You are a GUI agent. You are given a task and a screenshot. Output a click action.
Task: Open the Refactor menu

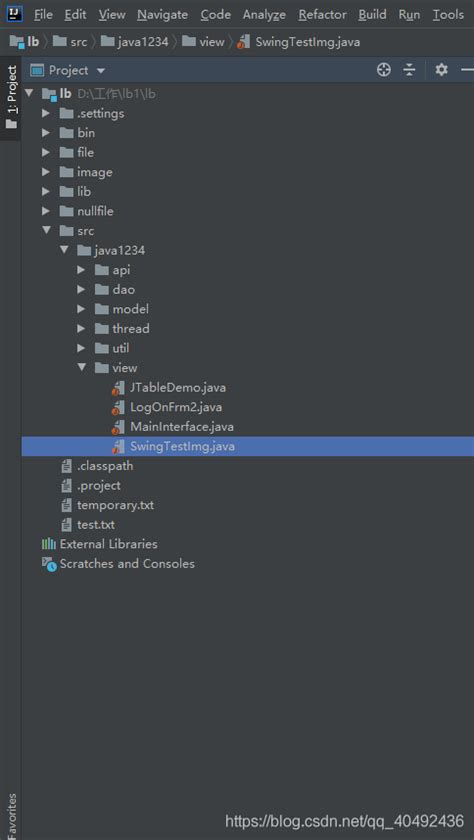click(x=322, y=14)
